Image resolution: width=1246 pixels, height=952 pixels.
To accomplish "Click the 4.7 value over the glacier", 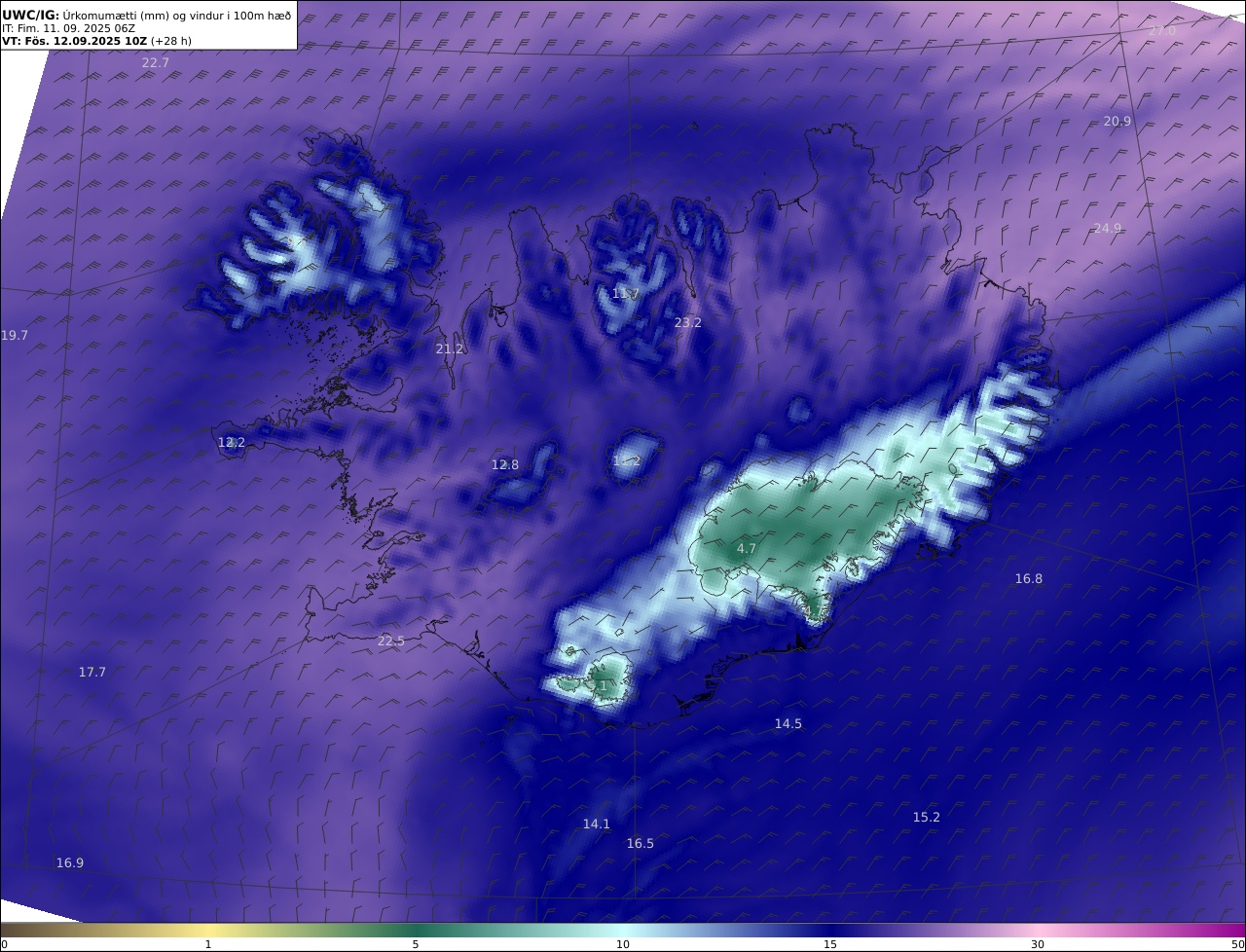I will pos(747,549).
